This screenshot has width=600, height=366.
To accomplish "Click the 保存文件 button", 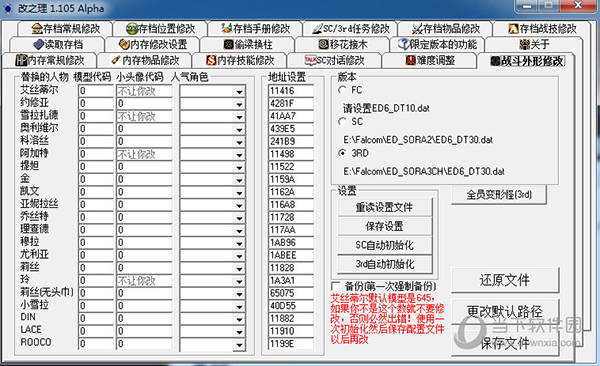I will 505,343.
